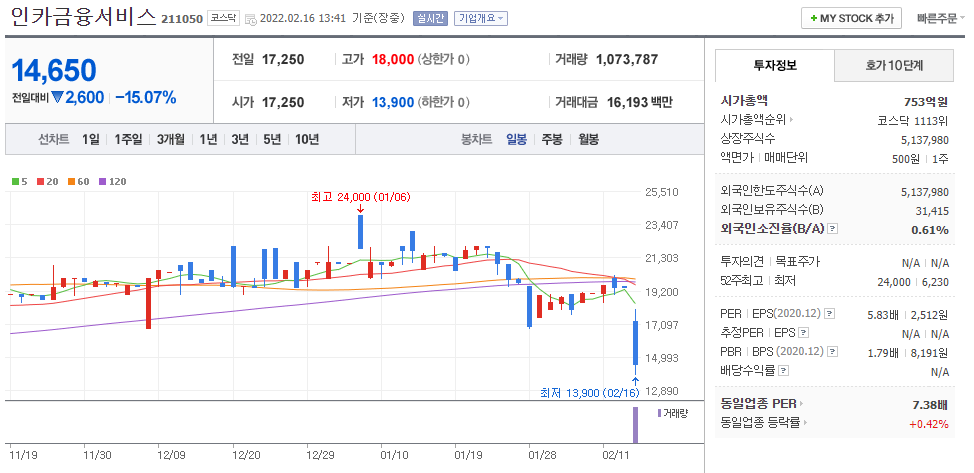974x473 pixels.
Task: Click the purple volume bar in the chart
Action: (635, 425)
